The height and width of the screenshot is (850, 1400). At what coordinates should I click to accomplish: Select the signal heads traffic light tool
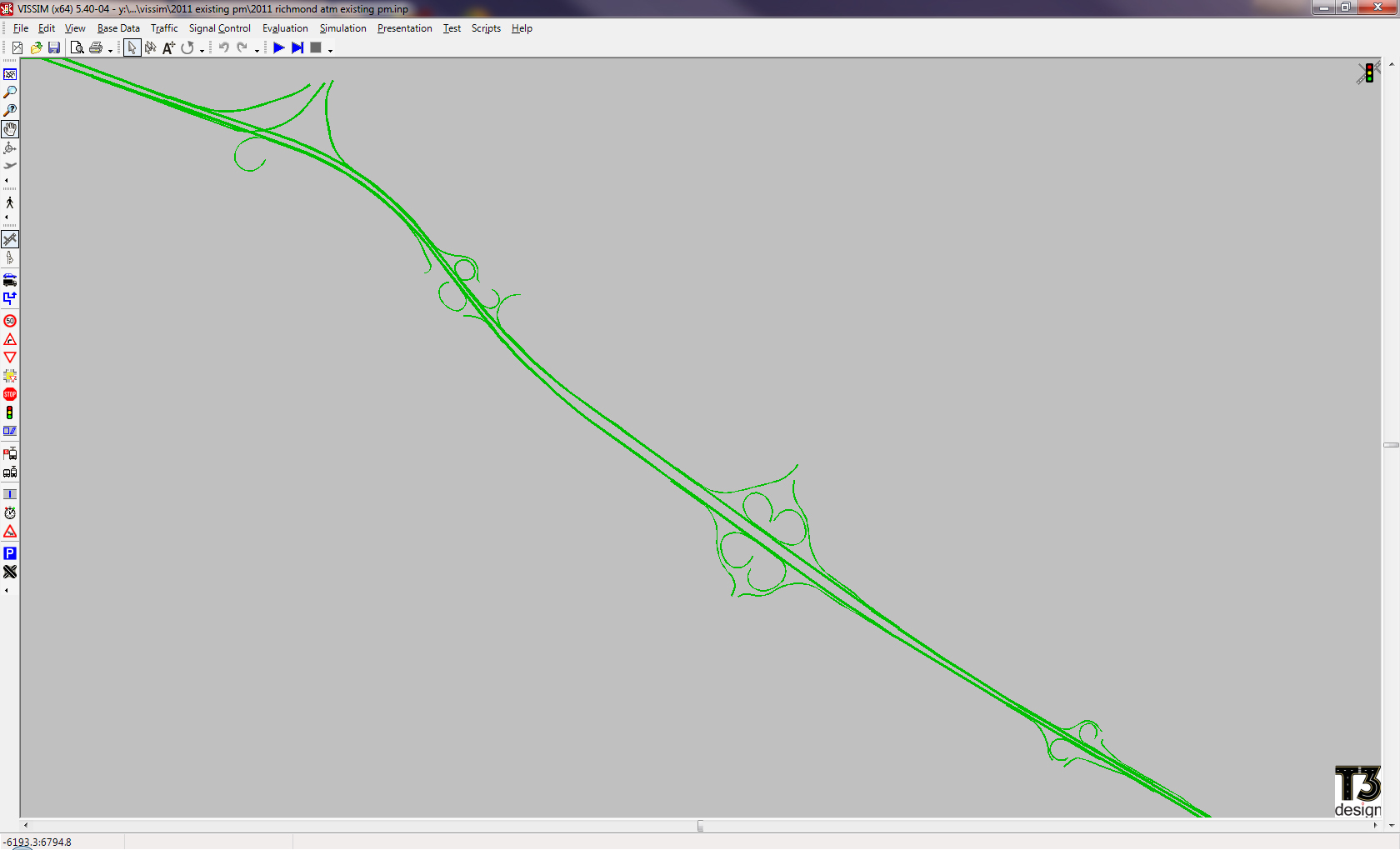tap(10, 412)
